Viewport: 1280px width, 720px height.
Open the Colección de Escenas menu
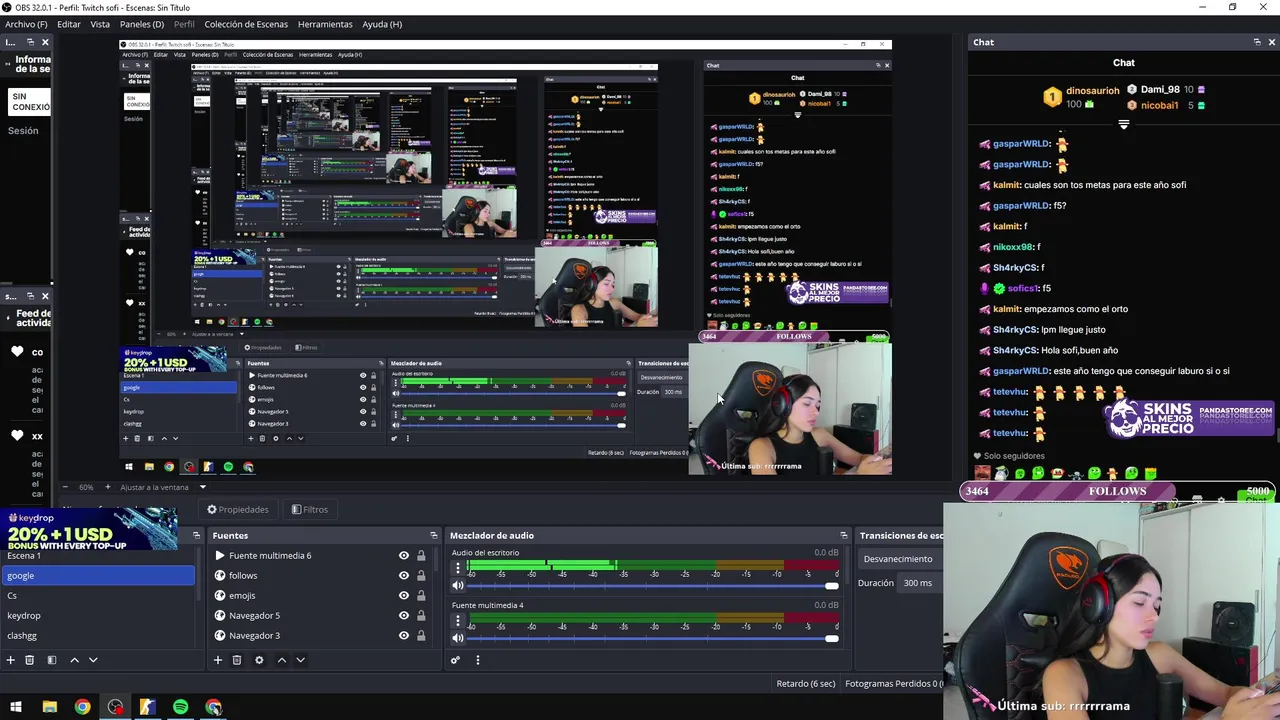(246, 24)
